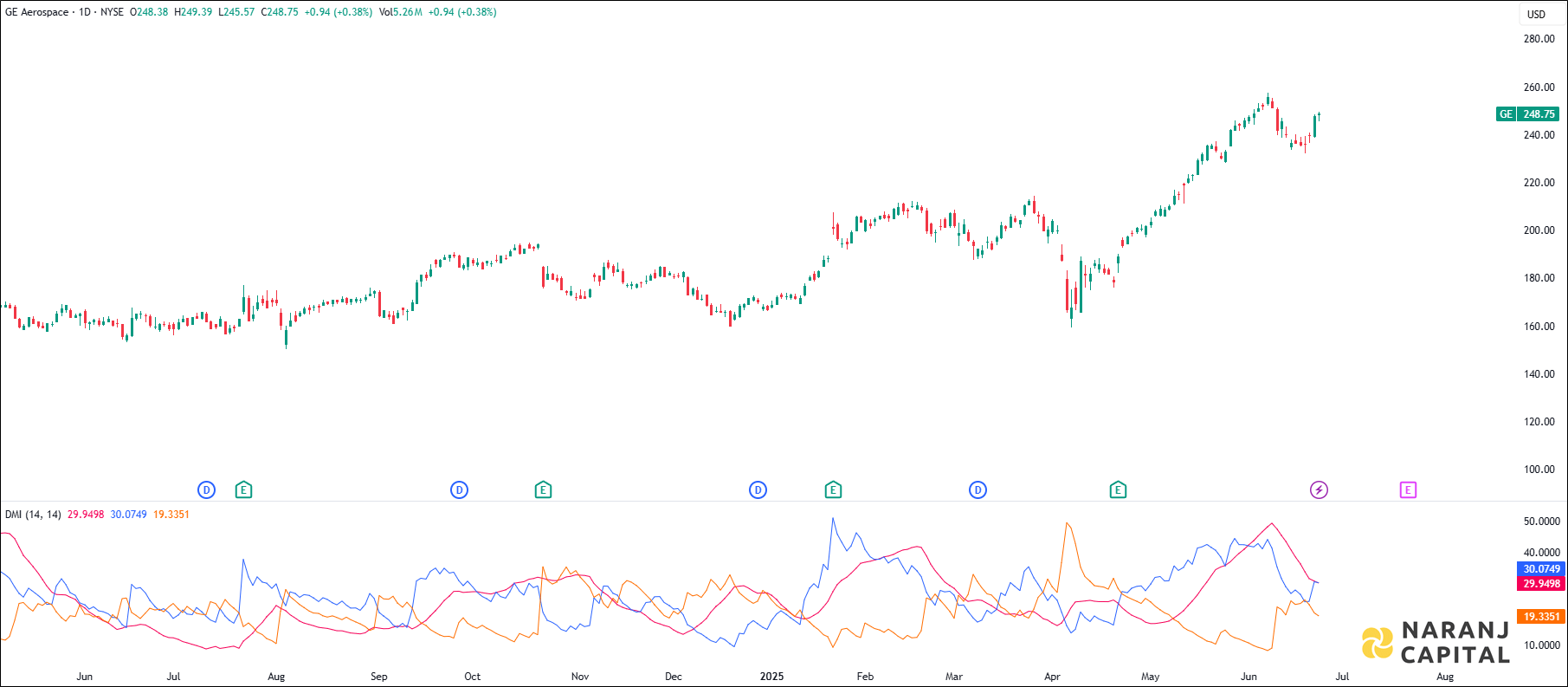Viewport: 1568px width, 687px height.
Task: Click the earnings marker in late July 2024
Action: click(x=244, y=490)
